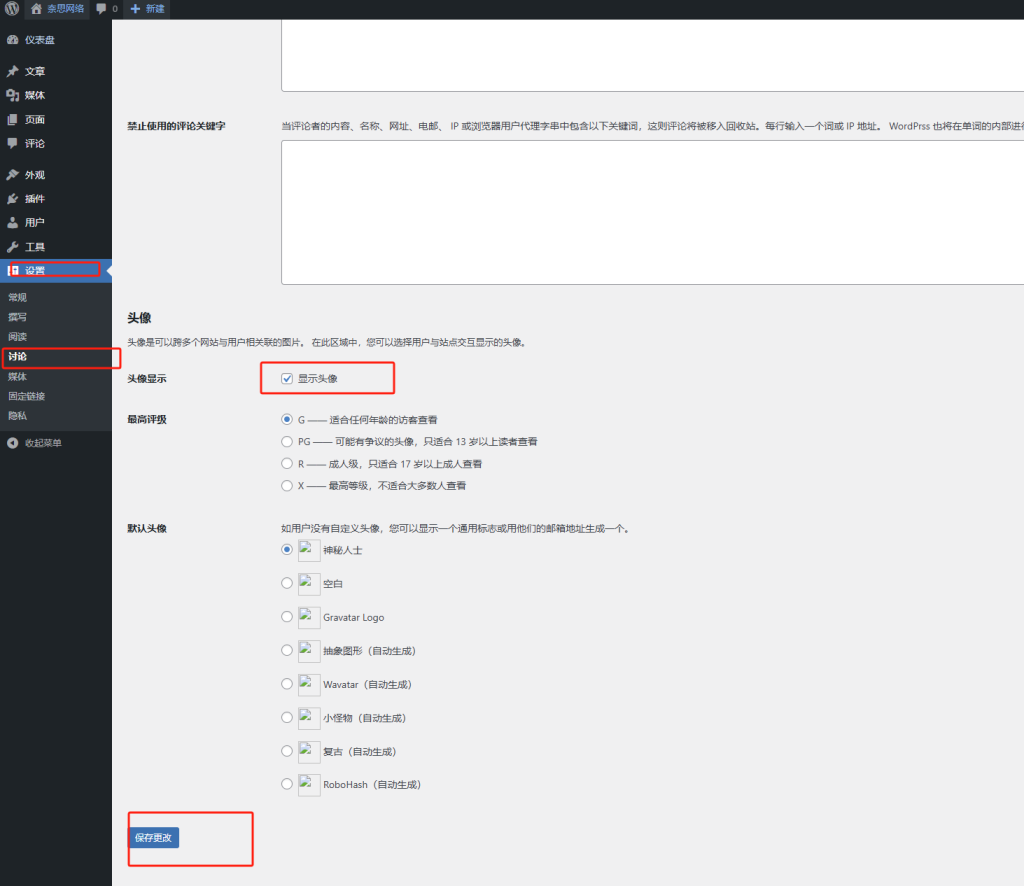Click the plus icon for 新建
Viewport: 1024px width, 886px height.
click(135, 9)
